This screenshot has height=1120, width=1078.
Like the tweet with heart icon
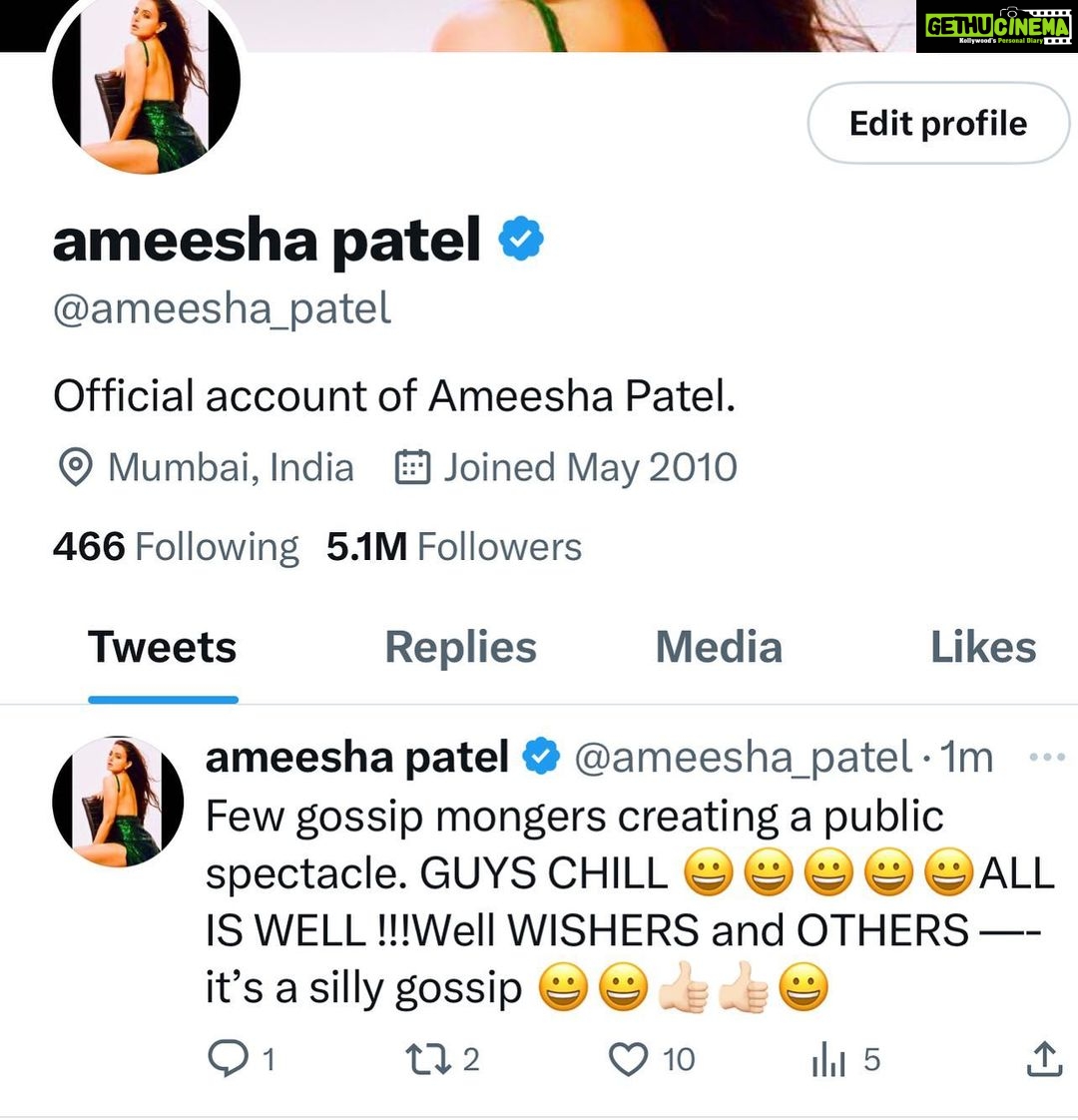click(x=628, y=1059)
